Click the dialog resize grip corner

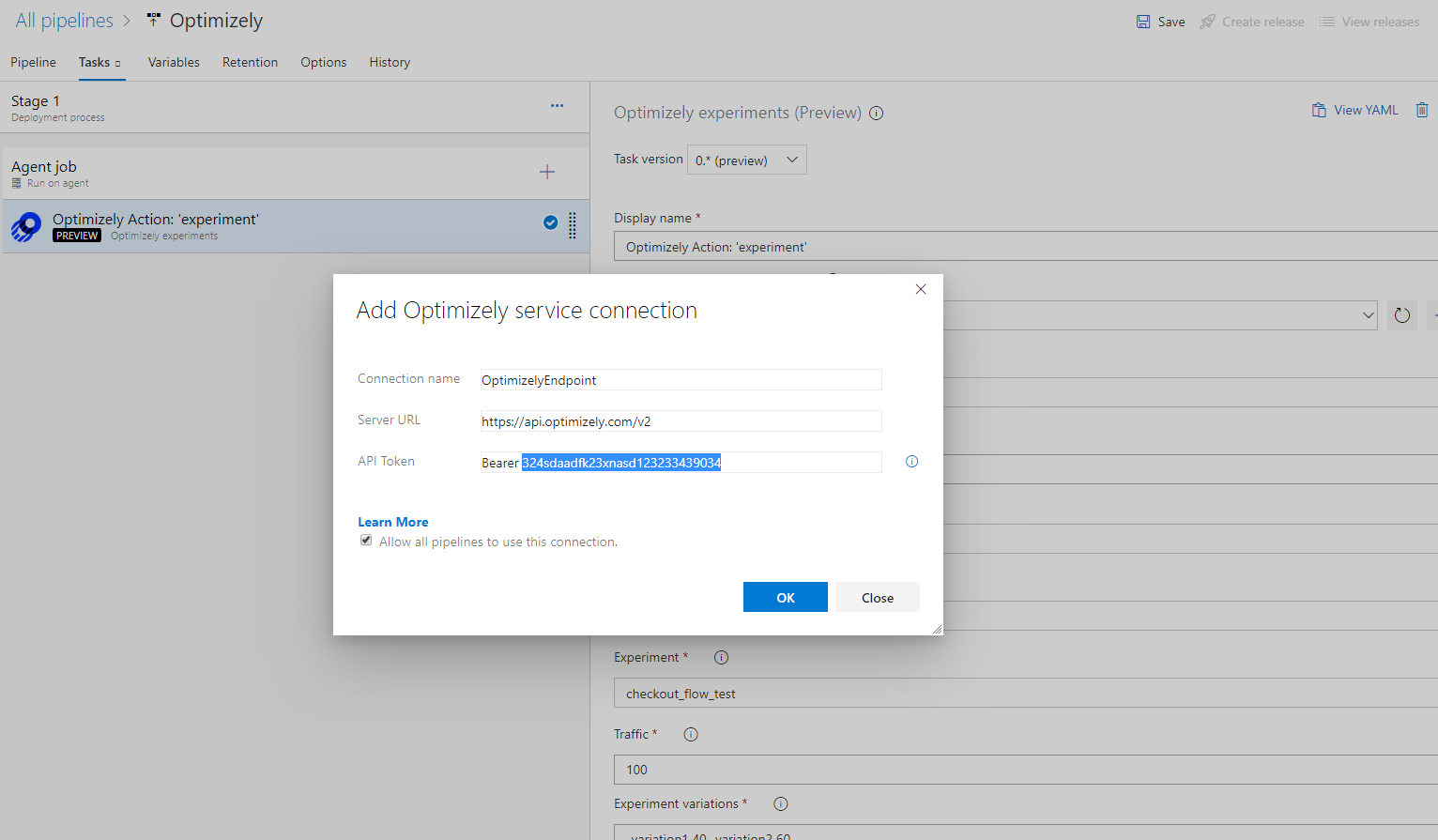click(937, 629)
